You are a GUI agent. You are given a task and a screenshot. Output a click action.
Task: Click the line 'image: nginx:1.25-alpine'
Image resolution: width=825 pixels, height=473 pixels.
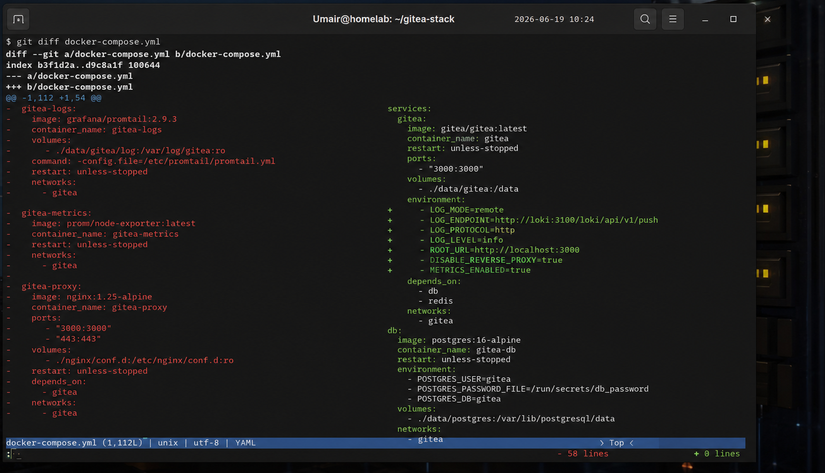pyautogui.click(x=92, y=297)
